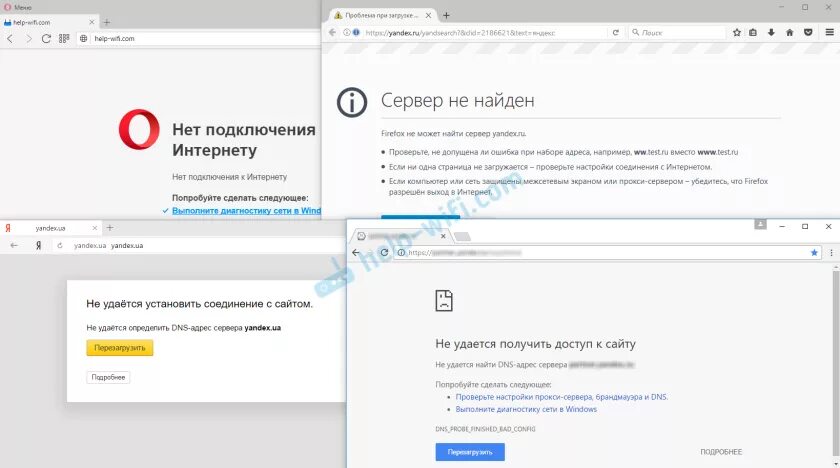Open Chrome three-dot menu

click(831, 253)
